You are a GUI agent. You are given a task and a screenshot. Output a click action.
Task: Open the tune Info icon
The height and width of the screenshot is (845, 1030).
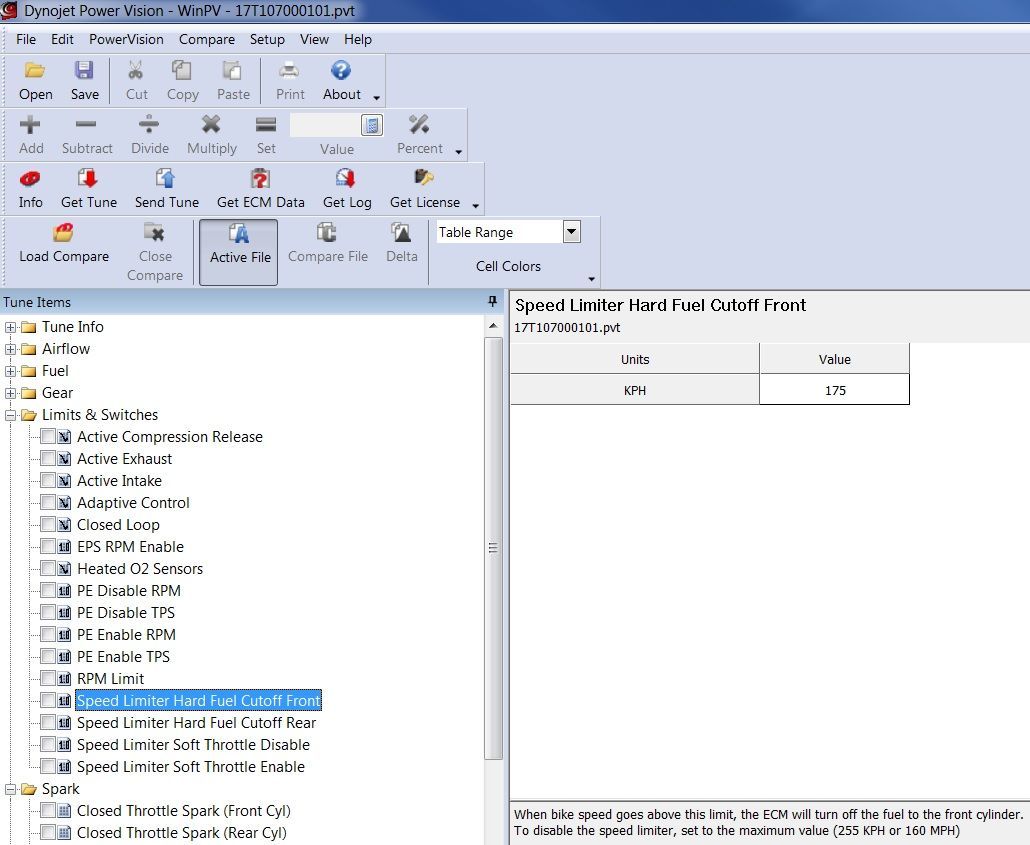[x=30, y=180]
